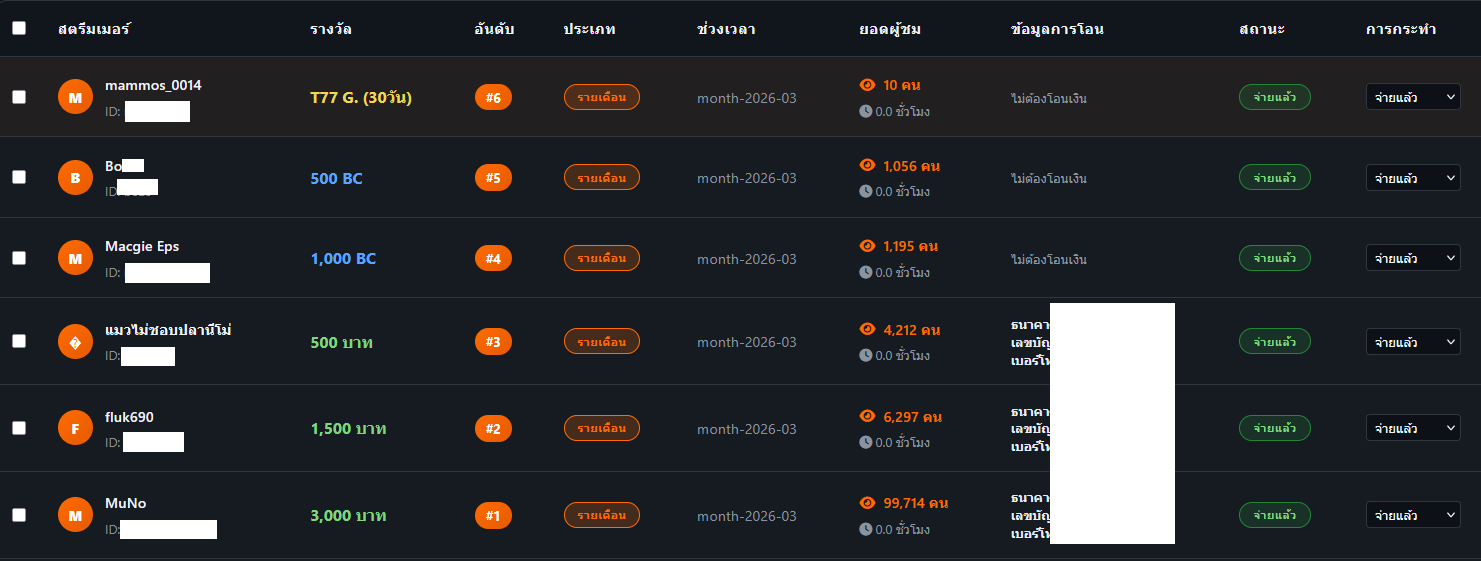The height and width of the screenshot is (561, 1481).
Task: Toggle the select-all checkbox in the header
Action: pos(19,28)
